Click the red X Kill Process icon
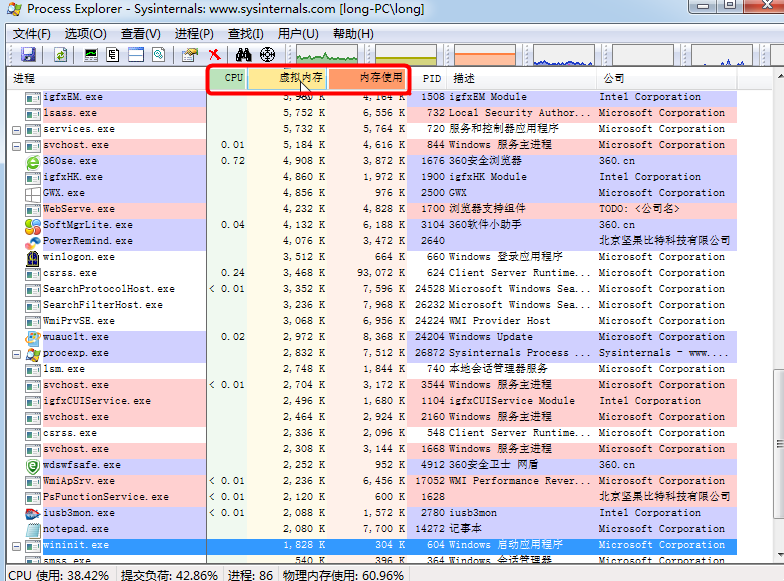 (x=214, y=54)
